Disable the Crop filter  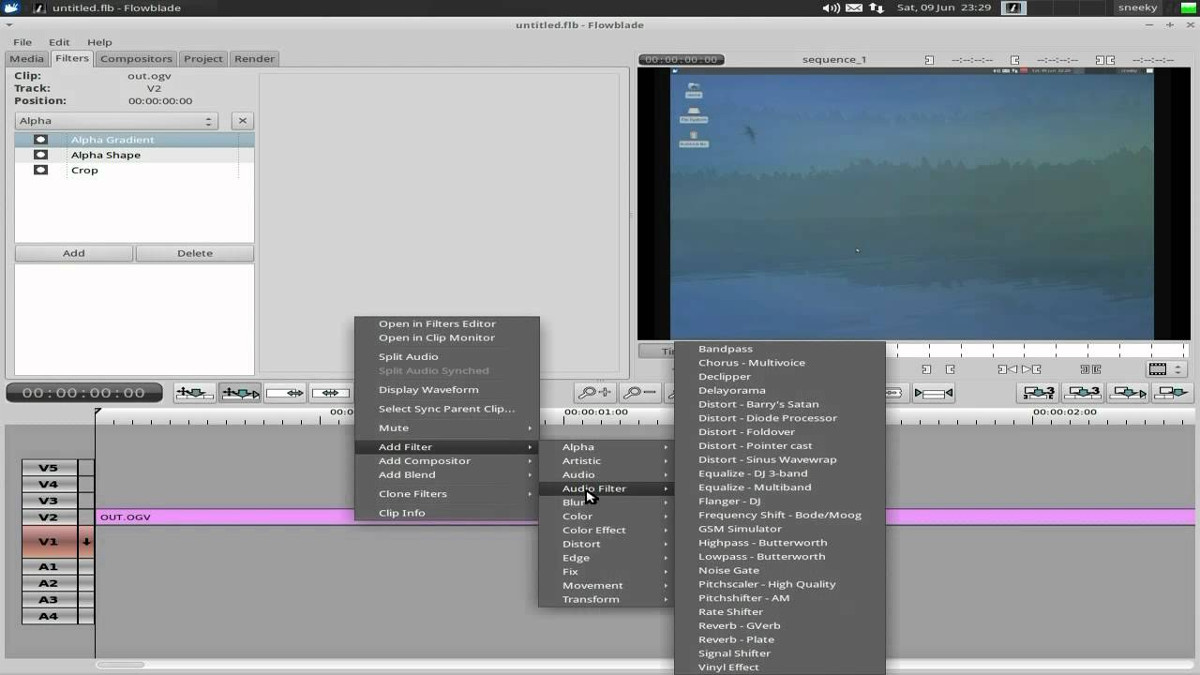pos(39,170)
